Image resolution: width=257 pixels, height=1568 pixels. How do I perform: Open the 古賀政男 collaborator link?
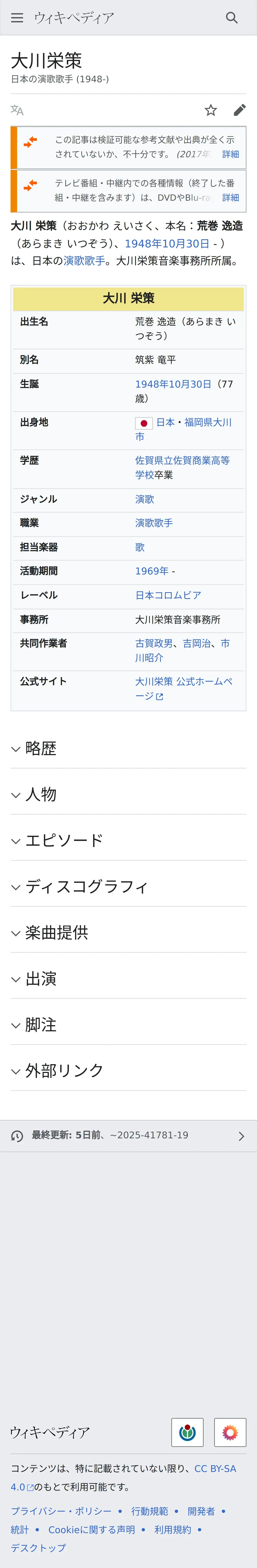154,643
